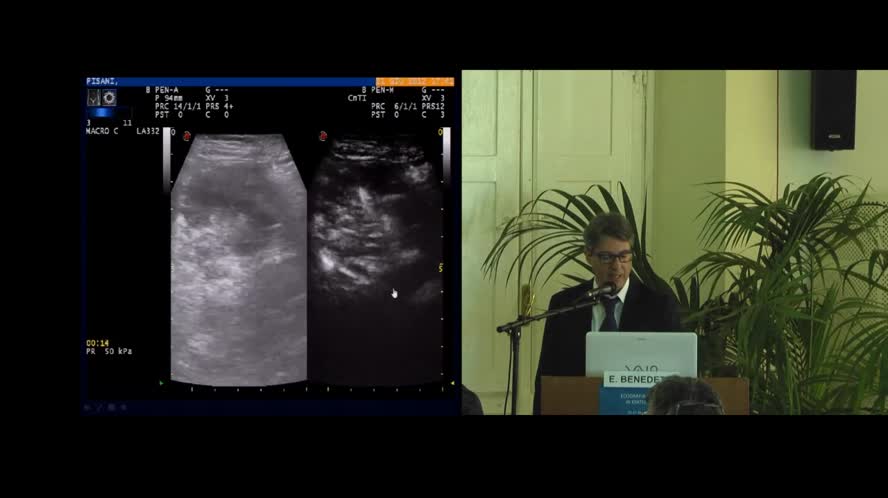The height and width of the screenshot is (498, 888).
Task: Click the red orientation marker above the right image
Action: click(x=323, y=136)
